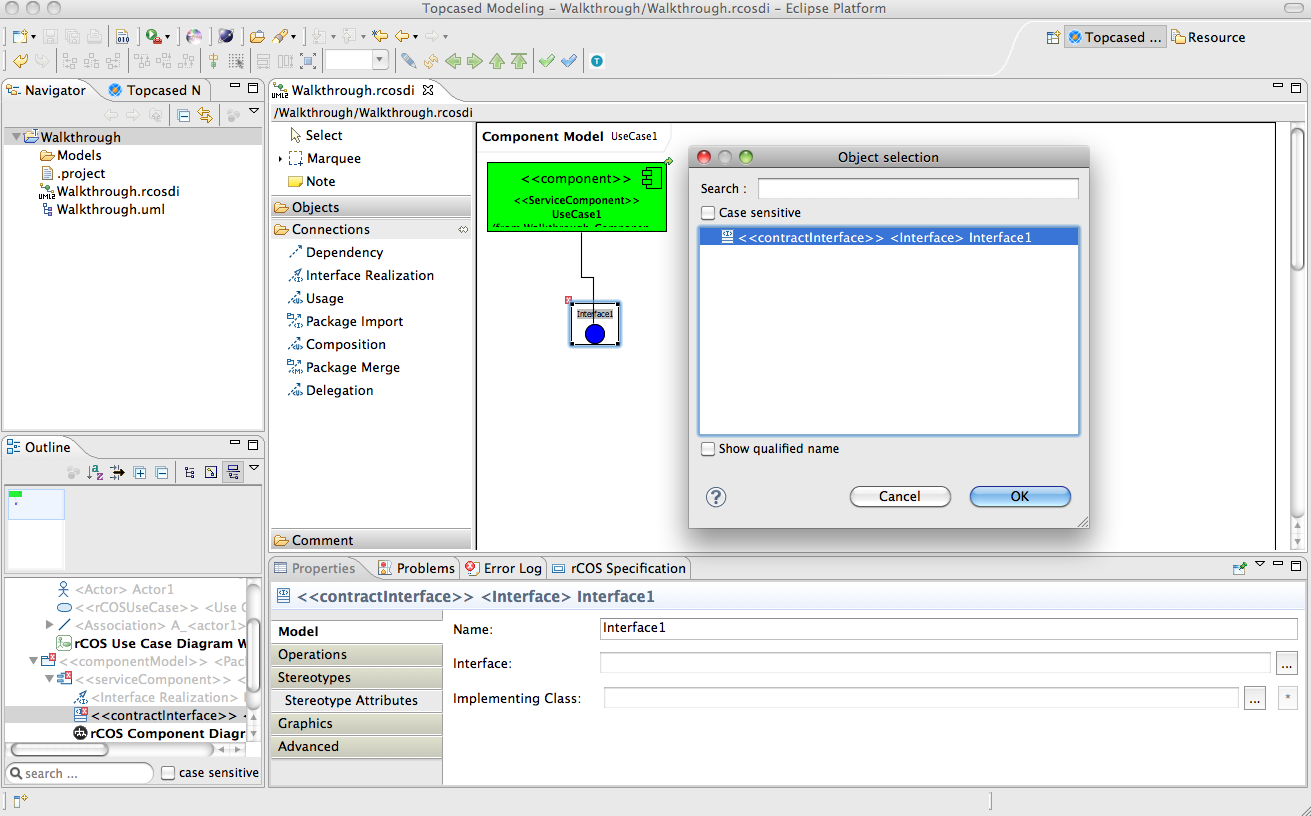Toggle combined overview and tree view in Outline
The width and height of the screenshot is (1311, 816).
(233, 472)
